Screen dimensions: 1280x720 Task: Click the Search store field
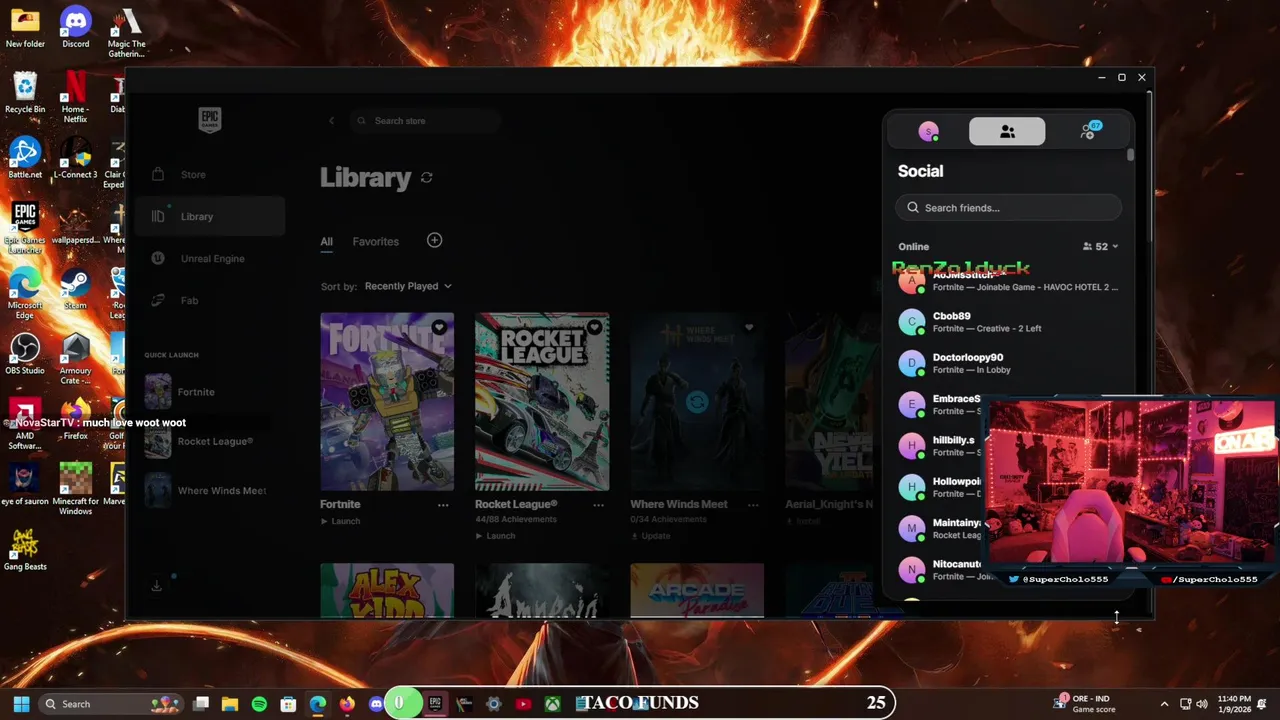pyautogui.click(x=425, y=121)
